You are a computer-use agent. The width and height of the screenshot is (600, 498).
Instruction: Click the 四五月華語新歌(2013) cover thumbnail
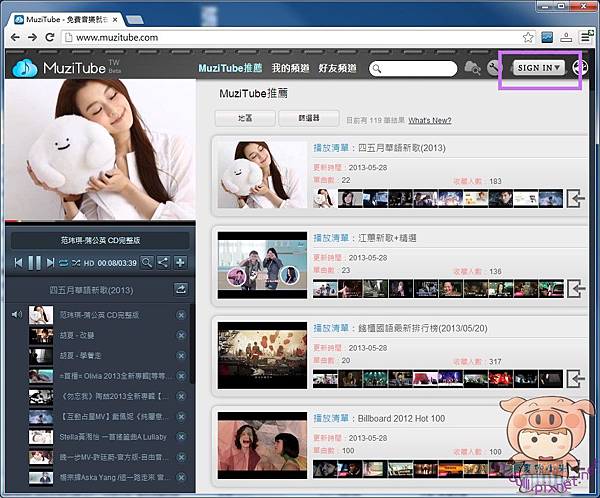pos(262,175)
